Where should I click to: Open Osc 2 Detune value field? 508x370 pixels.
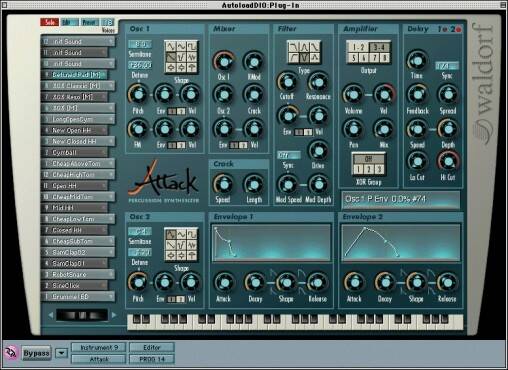coord(140,252)
